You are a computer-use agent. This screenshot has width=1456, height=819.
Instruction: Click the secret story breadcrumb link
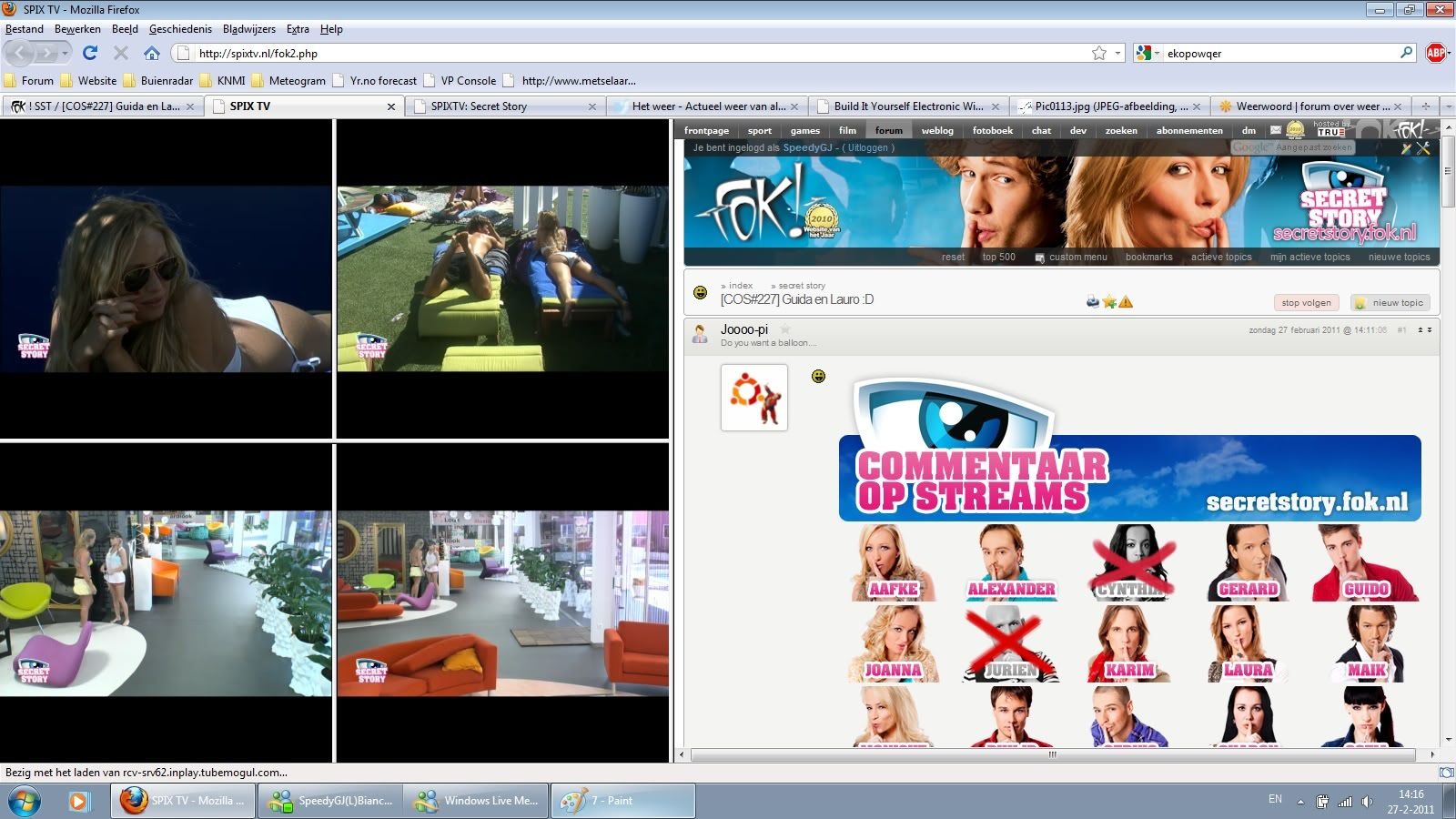tap(801, 285)
